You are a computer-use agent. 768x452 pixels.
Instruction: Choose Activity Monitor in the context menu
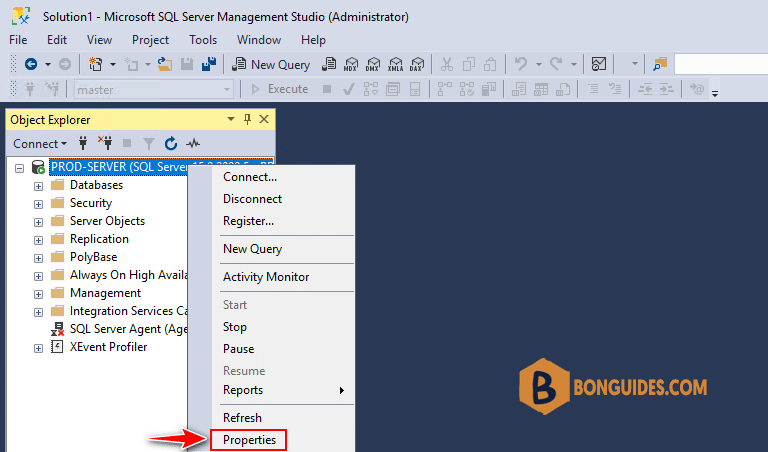coord(266,277)
